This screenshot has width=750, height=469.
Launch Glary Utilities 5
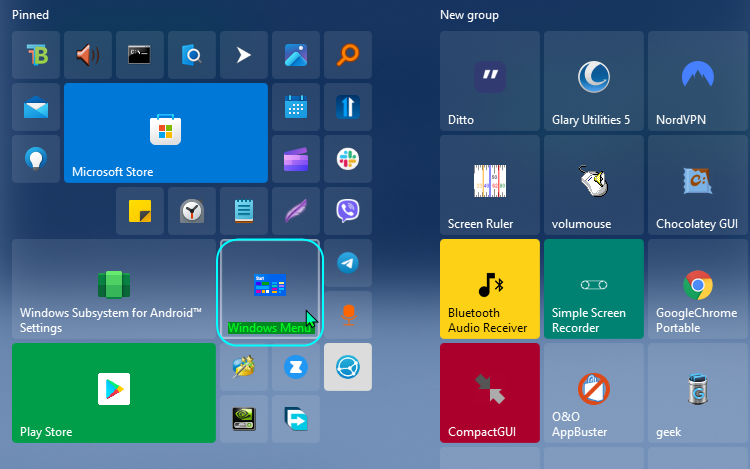[594, 81]
